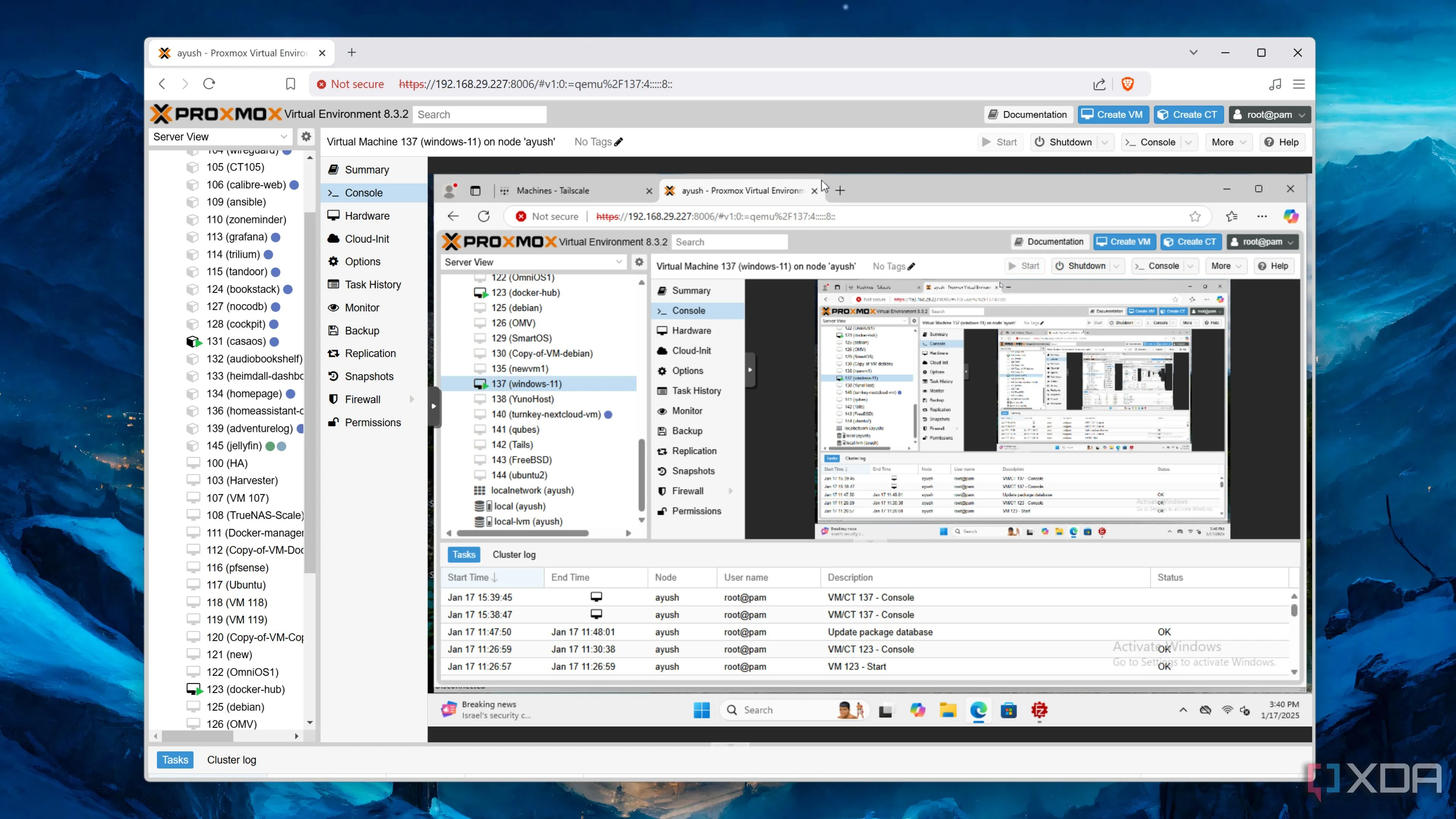The width and height of the screenshot is (1456, 819).
Task: Open the More dropdown in outer Proxmox toolbar
Action: (1229, 143)
